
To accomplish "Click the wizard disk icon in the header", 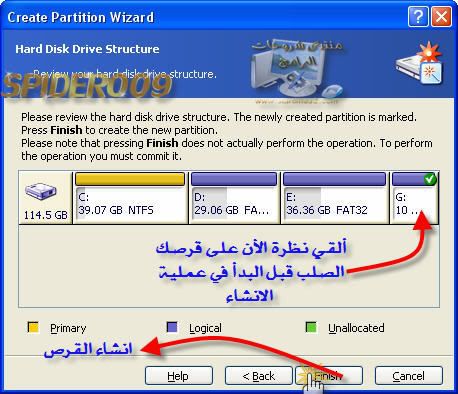I will click(419, 62).
